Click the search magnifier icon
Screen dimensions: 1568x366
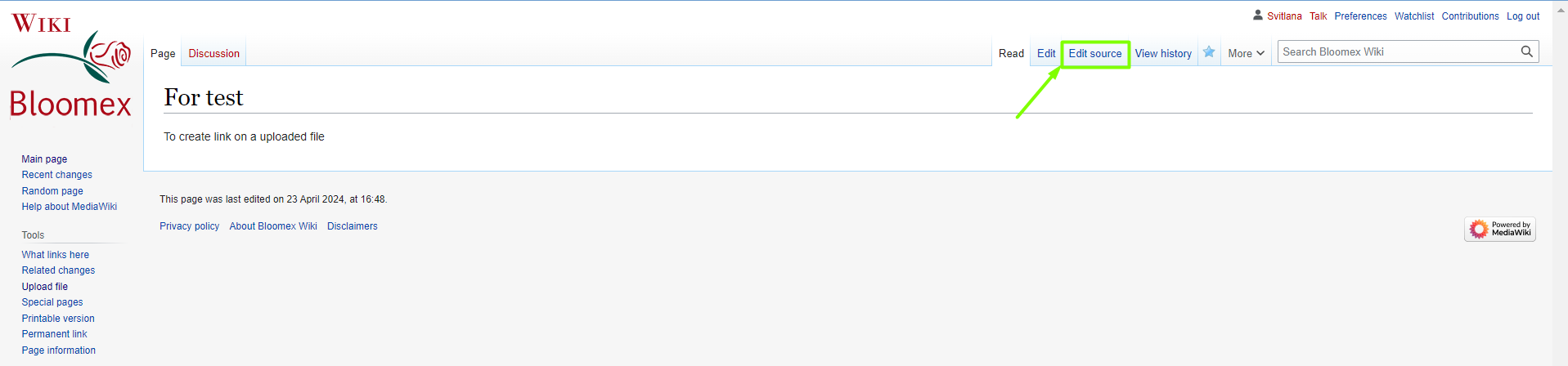1526,51
